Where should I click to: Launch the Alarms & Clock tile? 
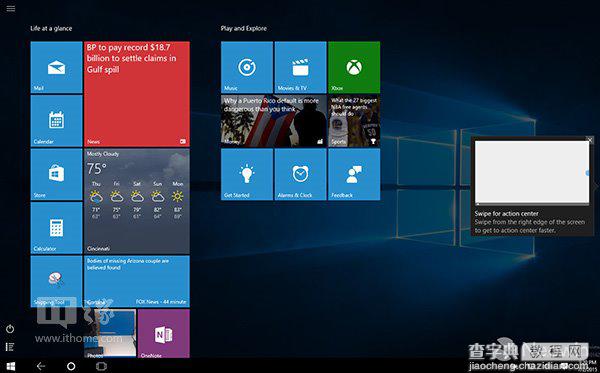tap(300, 174)
